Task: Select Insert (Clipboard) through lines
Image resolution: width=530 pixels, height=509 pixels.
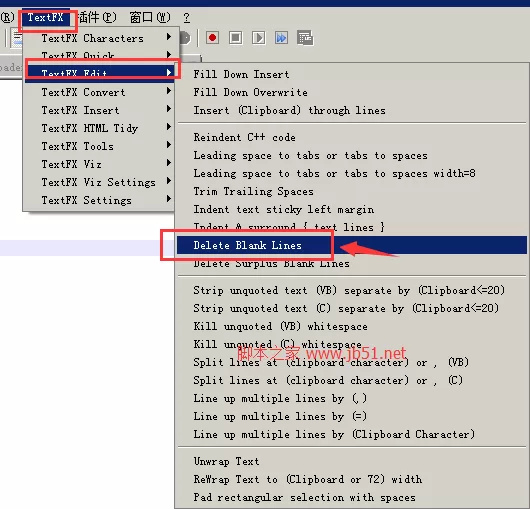Action: (x=352, y=110)
